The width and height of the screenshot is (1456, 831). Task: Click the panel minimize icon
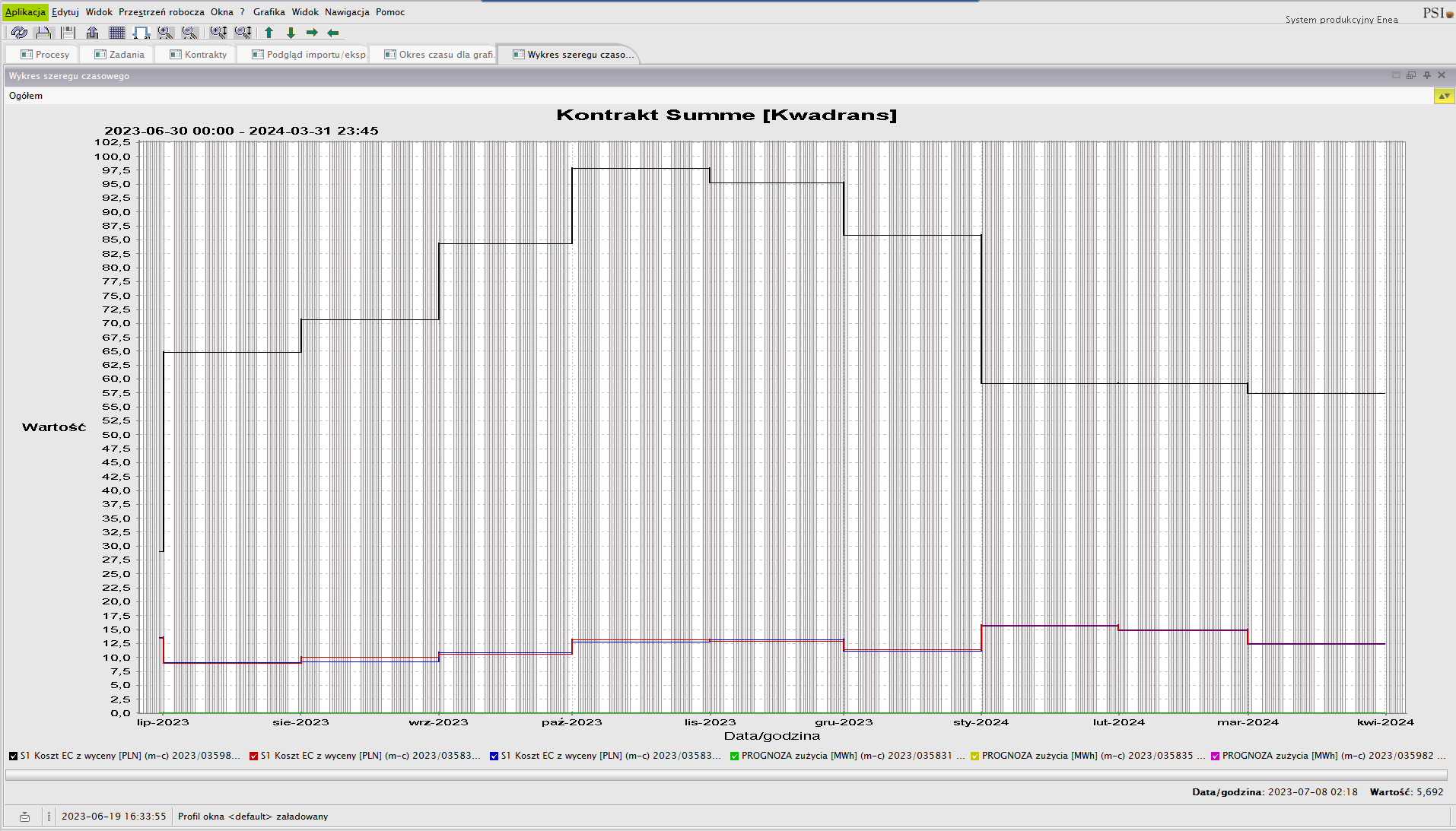pyautogui.click(x=1396, y=75)
